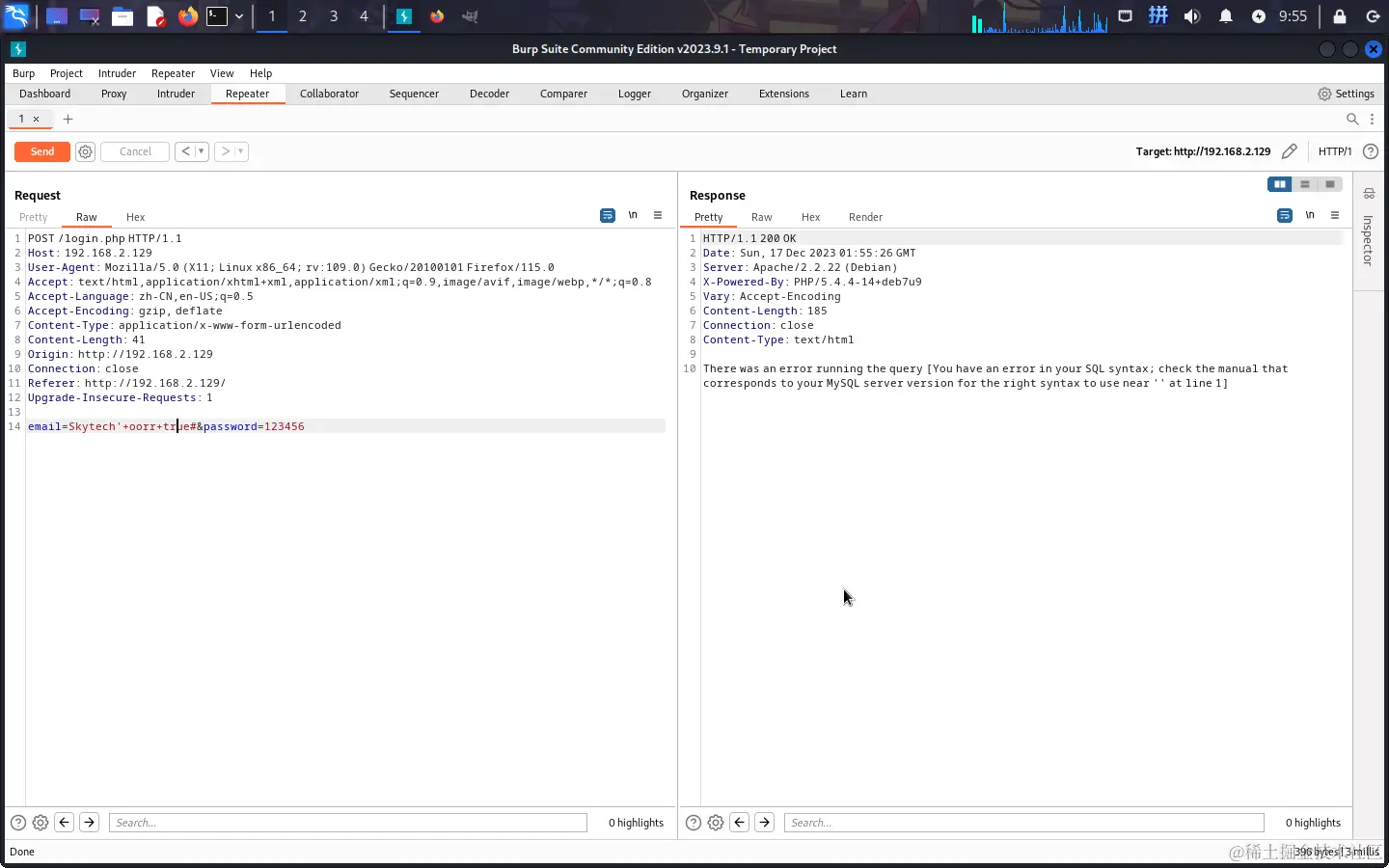
Task: Open request search help icon
Action: pos(18,823)
